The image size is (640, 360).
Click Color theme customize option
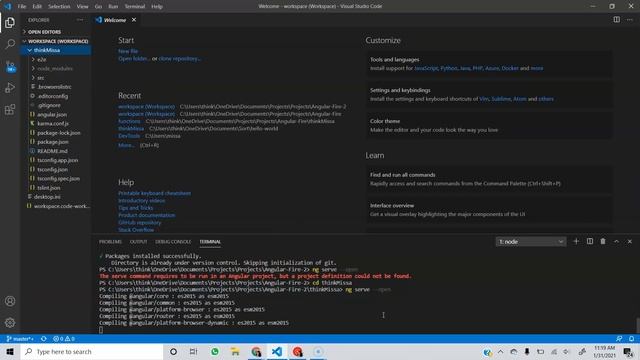(489, 125)
